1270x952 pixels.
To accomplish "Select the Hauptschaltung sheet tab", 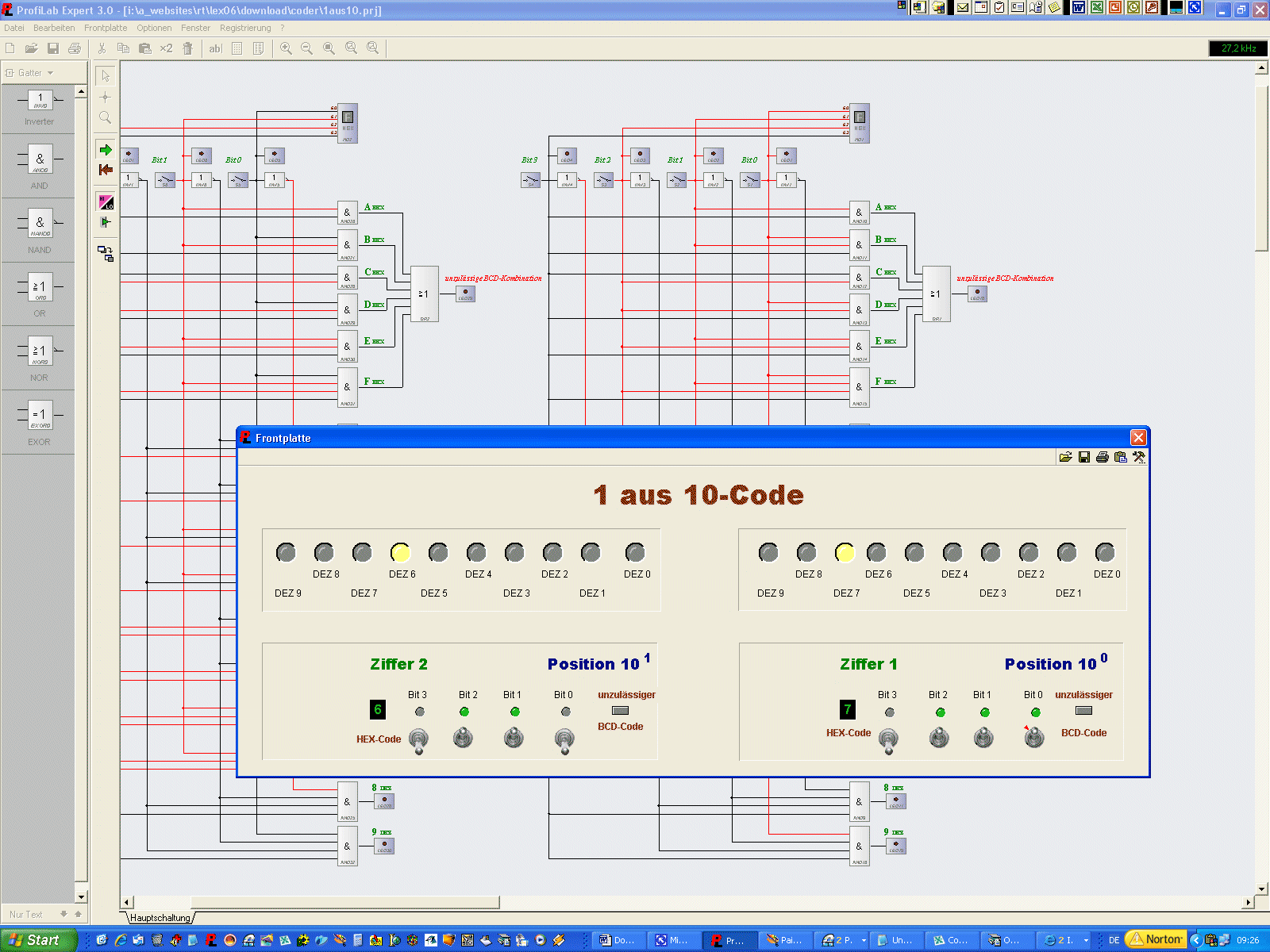I will pyautogui.click(x=160, y=918).
